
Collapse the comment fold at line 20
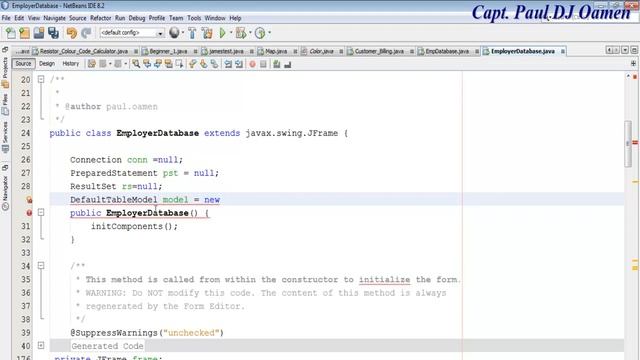pyautogui.click(x=41, y=79)
